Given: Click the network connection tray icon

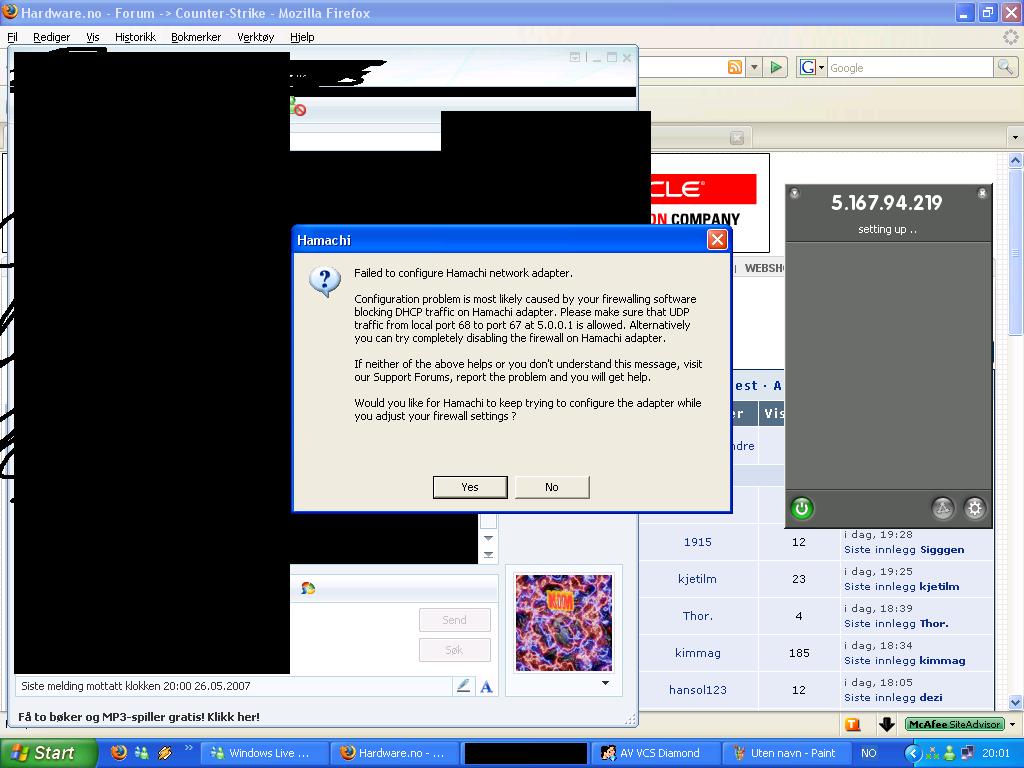Looking at the screenshot, I should (x=967, y=753).
